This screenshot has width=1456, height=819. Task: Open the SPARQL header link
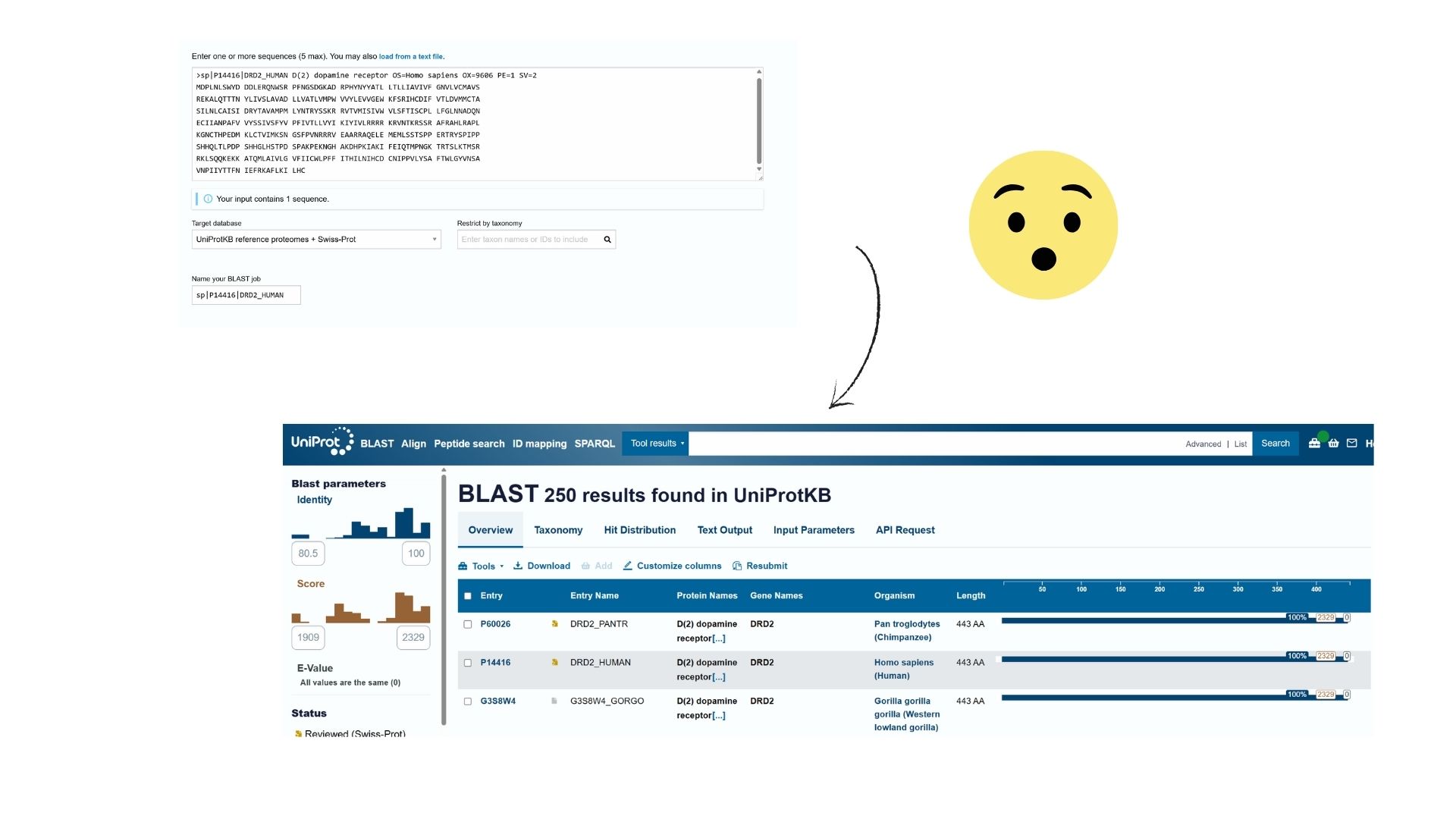(595, 444)
